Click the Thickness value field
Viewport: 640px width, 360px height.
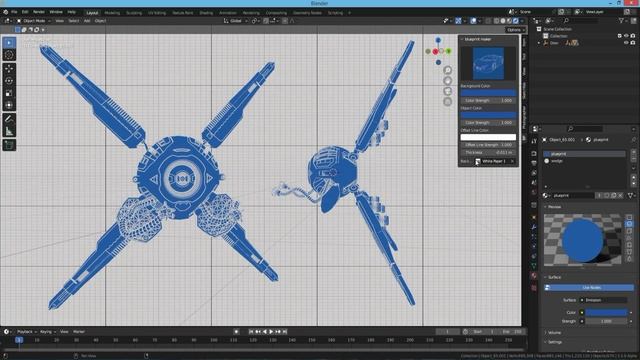[488, 152]
